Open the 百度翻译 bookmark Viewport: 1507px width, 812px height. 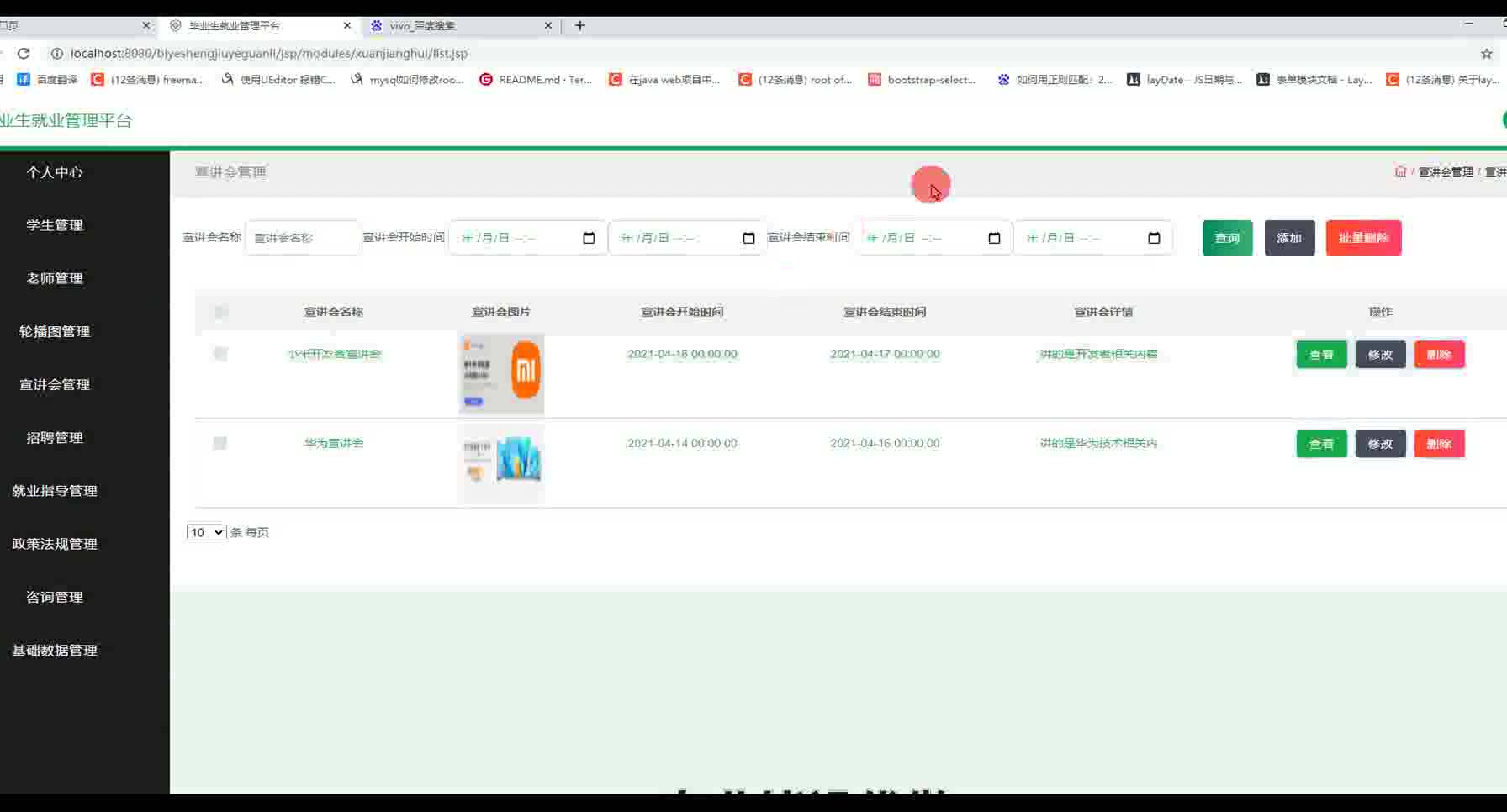click(48, 80)
